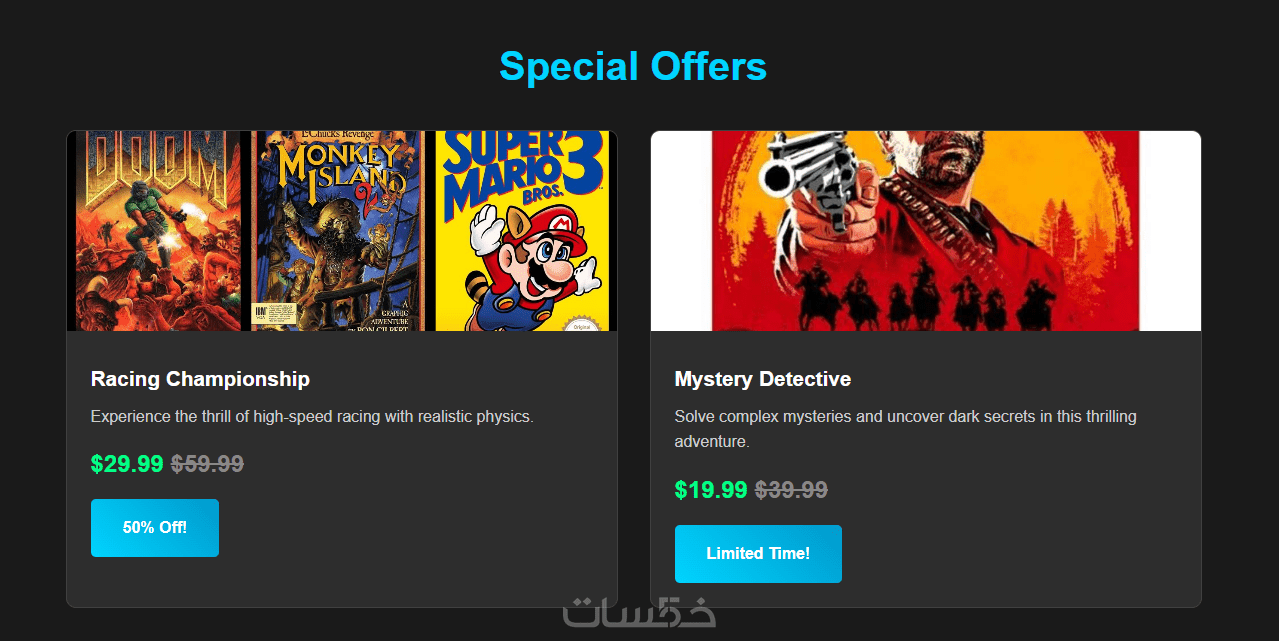Screen dimensions: 1279x641
Task: Click the Khamsat watermark logo
Action: tap(639, 613)
